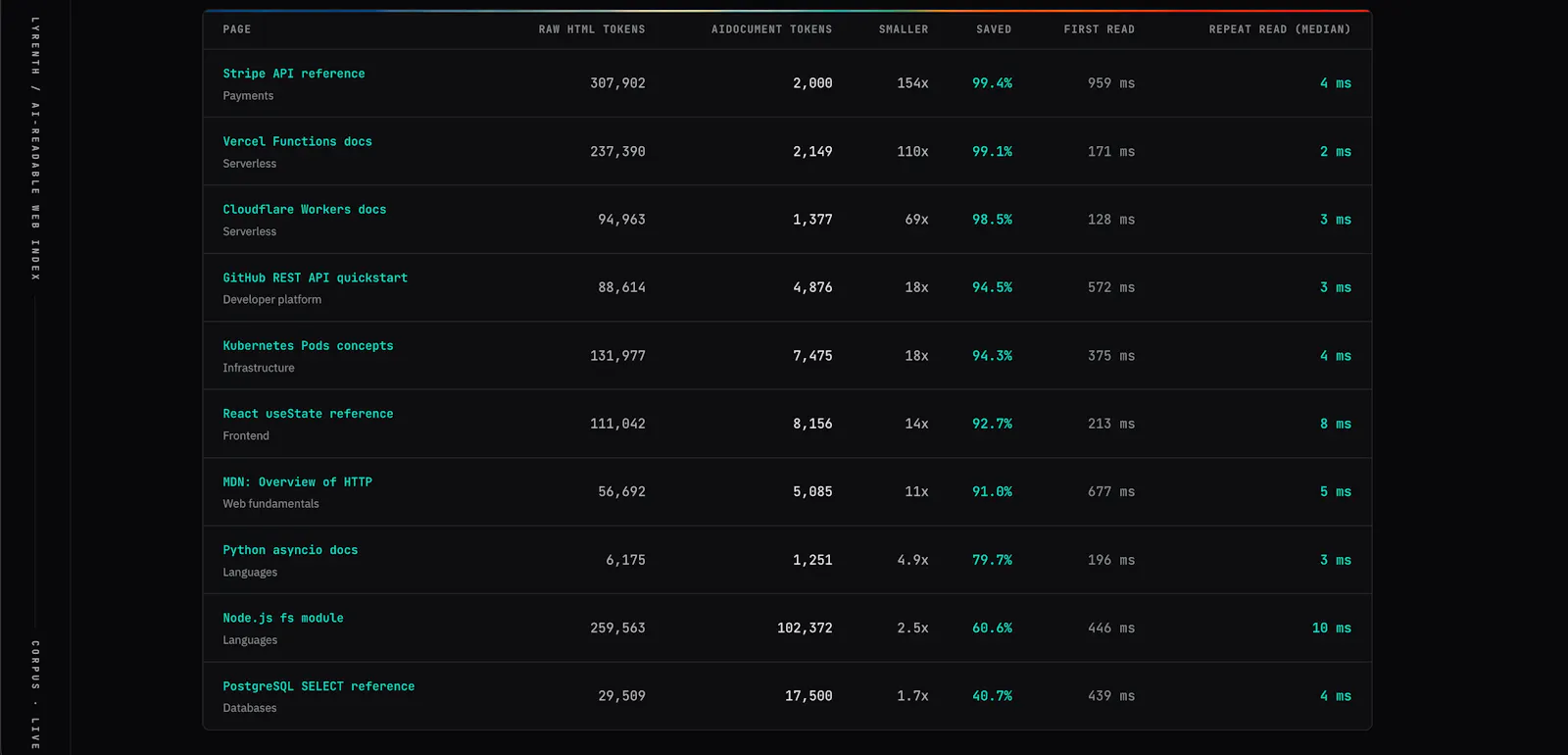This screenshot has height=755, width=1568.
Task: Click the AIDOCUMENT TOKENS column header
Action: pos(771,29)
